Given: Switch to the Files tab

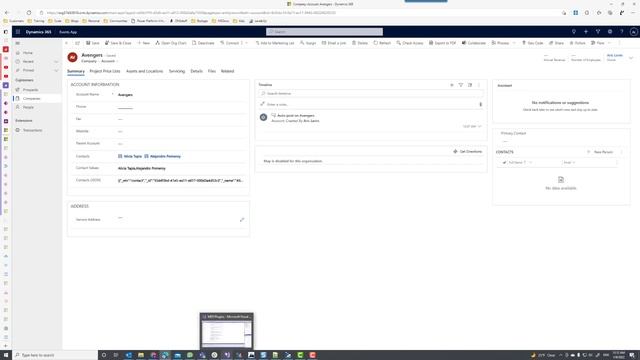Looking at the screenshot, I should [x=212, y=71].
